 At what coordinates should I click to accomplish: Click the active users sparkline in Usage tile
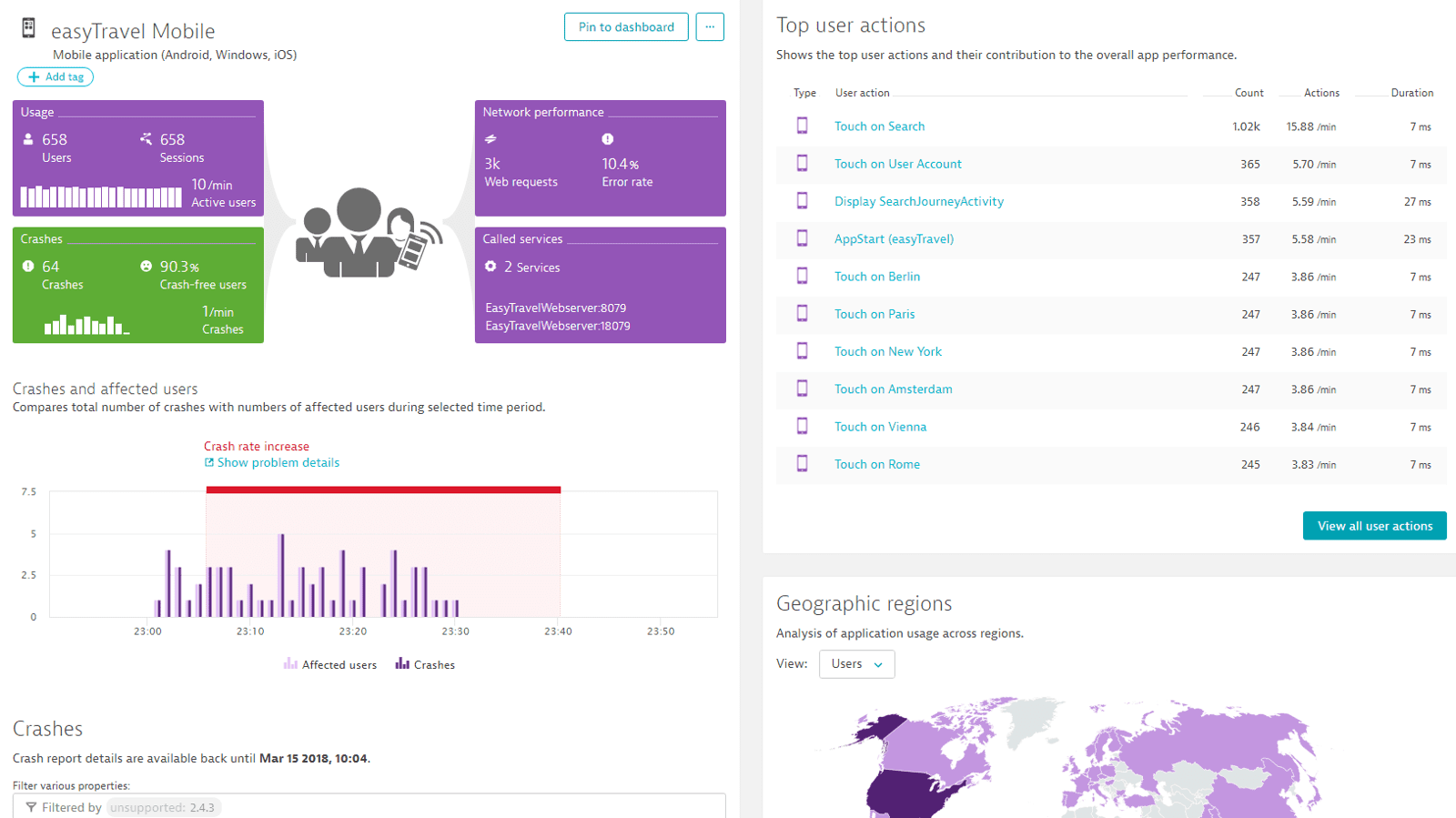pos(101,197)
